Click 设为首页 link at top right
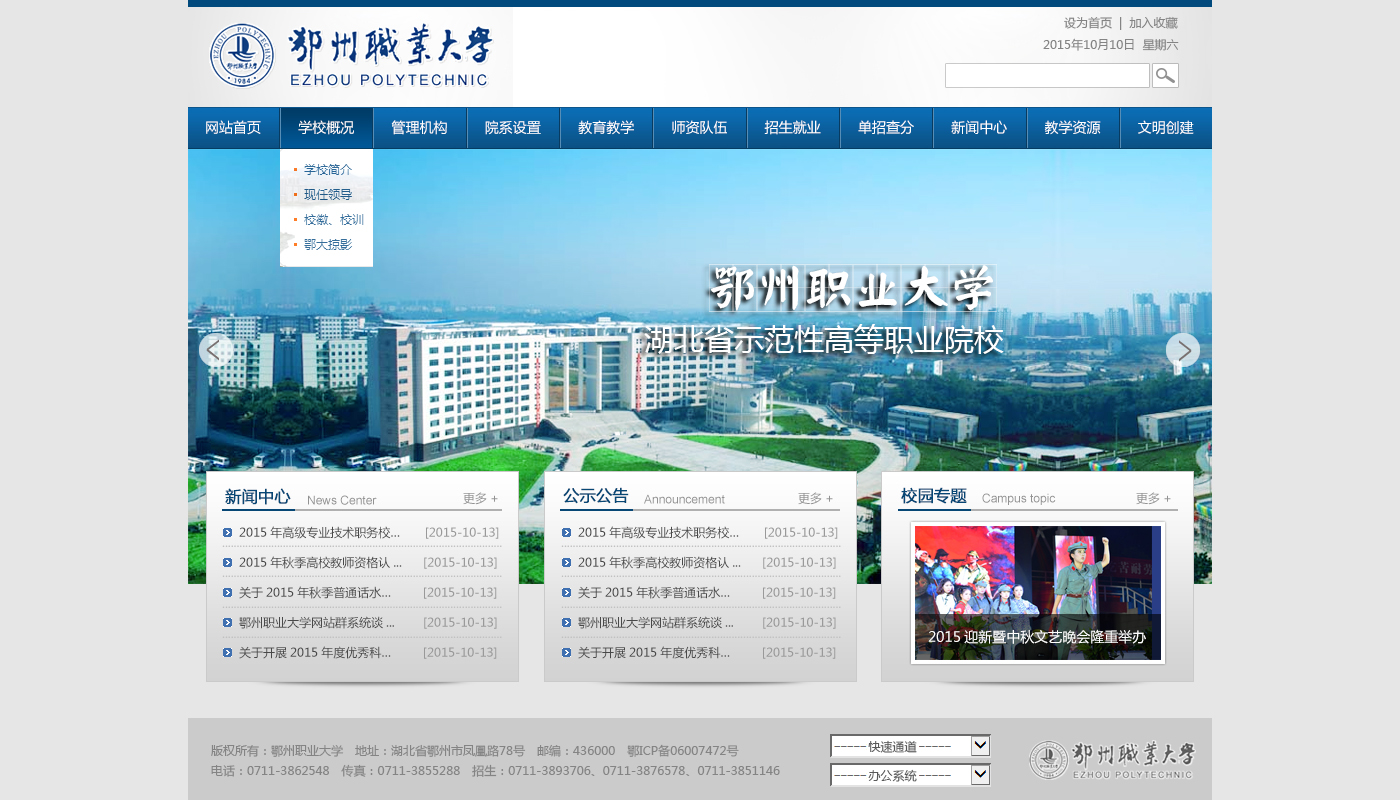The height and width of the screenshot is (800, 1400). click(x=1087, y=23)
